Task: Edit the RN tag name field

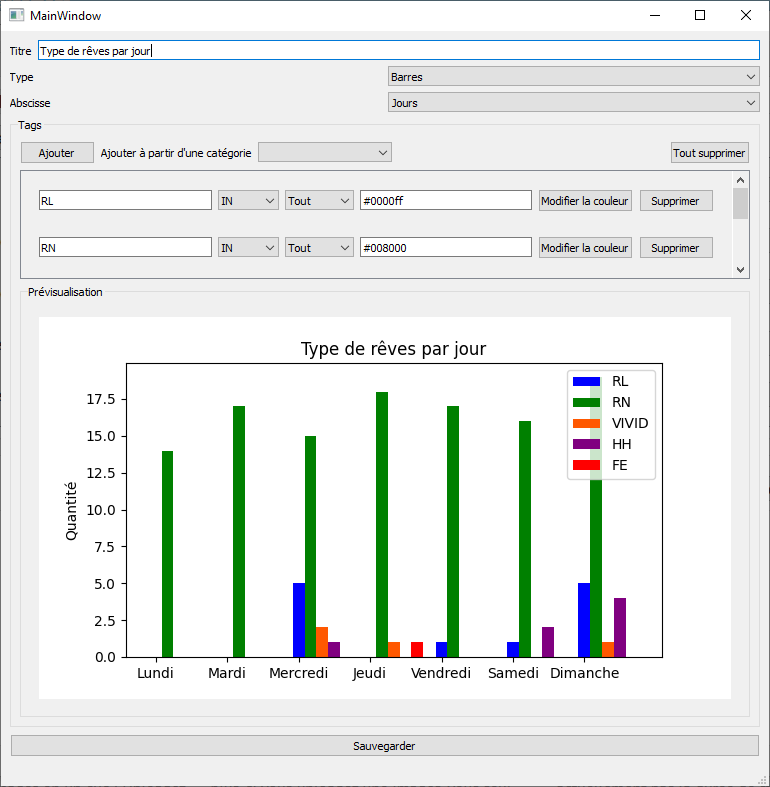Action: [125, 248]
